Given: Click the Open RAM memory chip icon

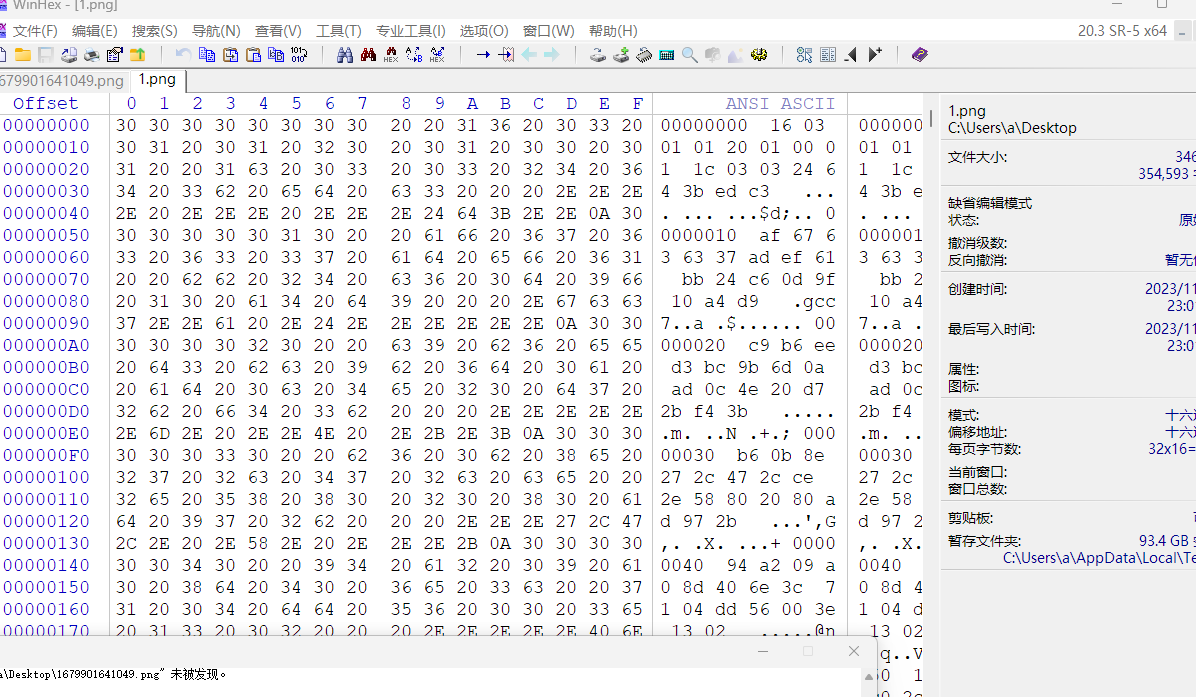Looking at the screenshot, I should (x=644, y=55).
